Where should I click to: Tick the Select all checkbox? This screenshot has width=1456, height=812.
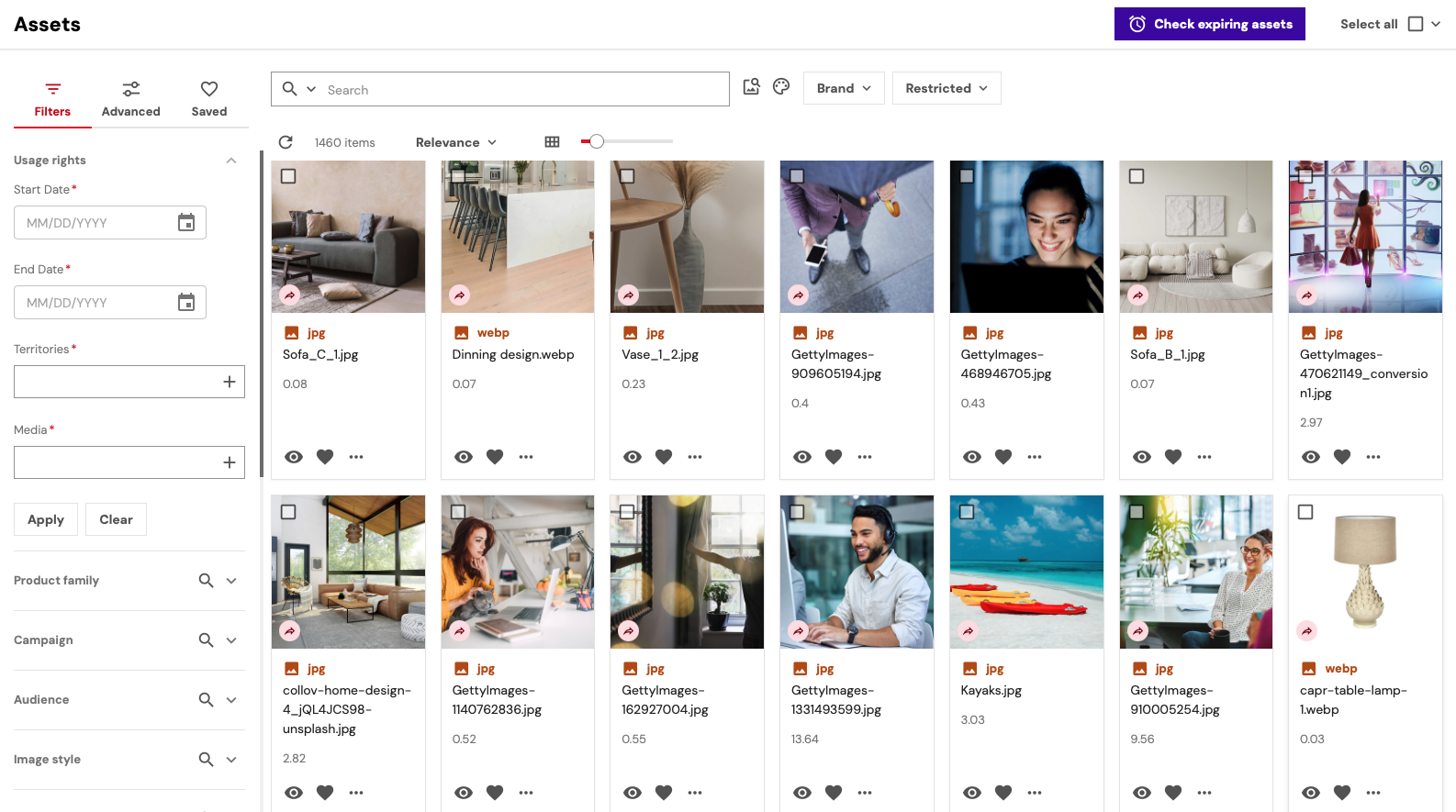(1416, 24)
